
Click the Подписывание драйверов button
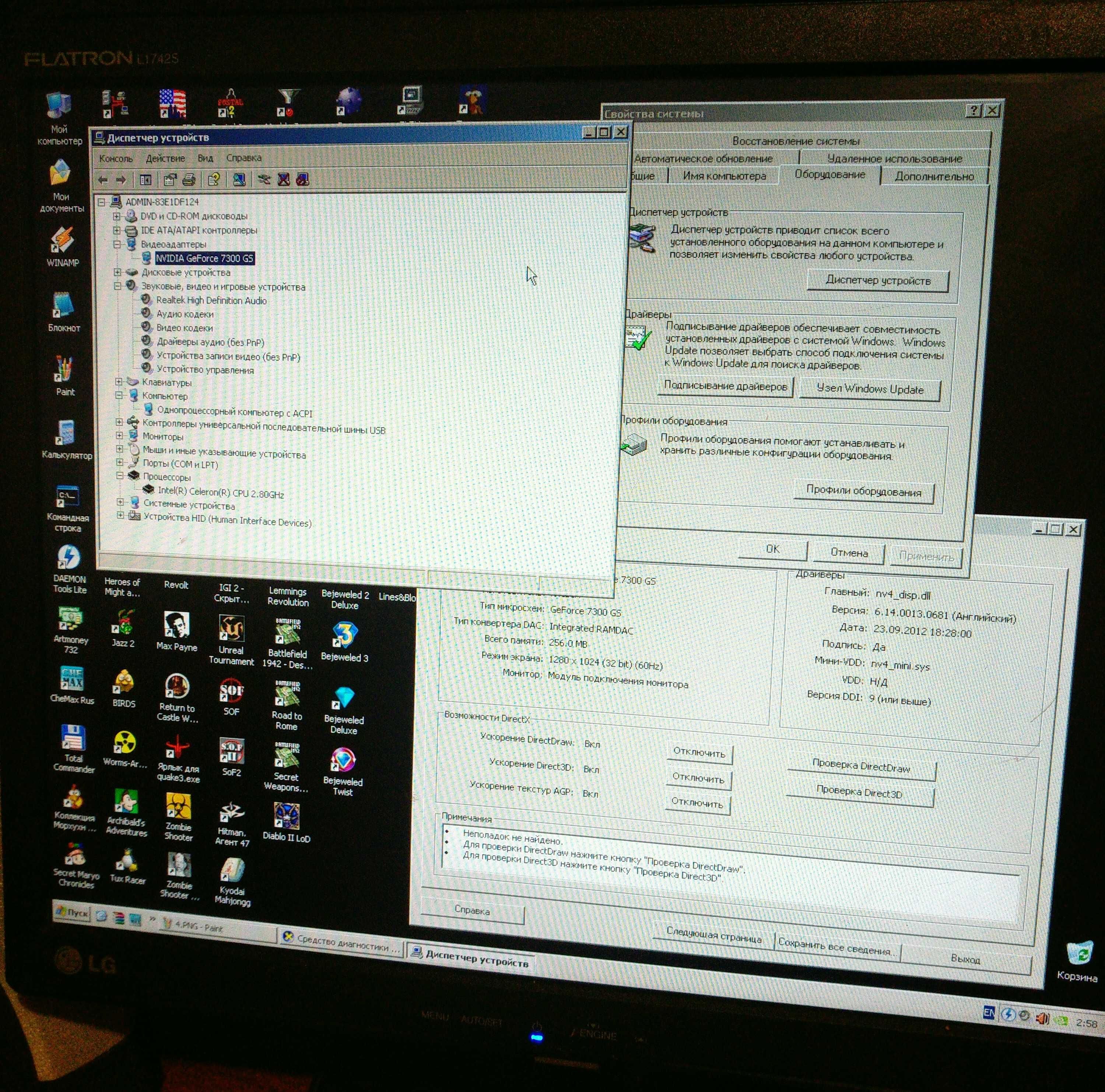pyautogui.click(x=725, y=387)
